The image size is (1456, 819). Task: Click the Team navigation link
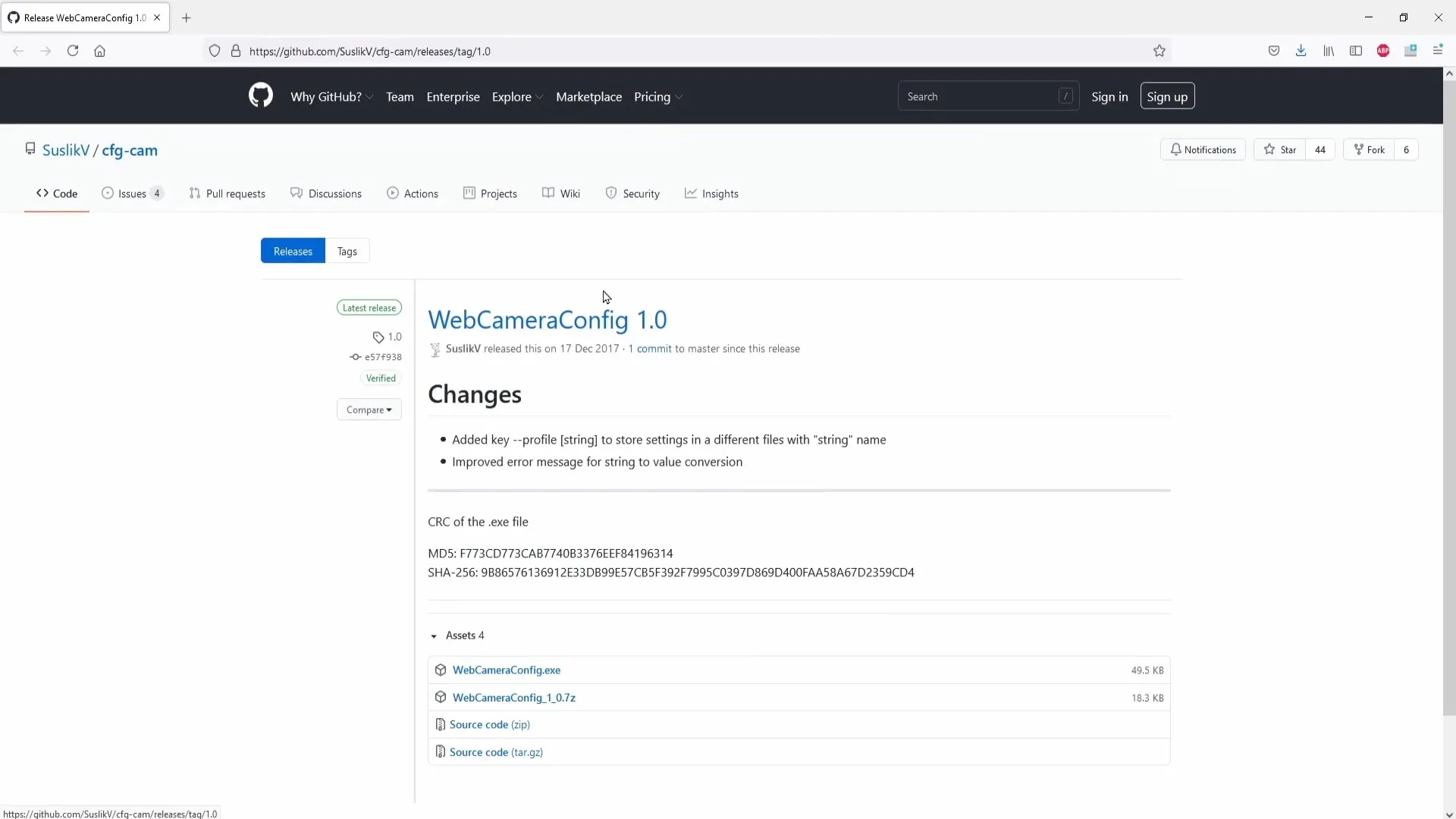pos(400,96)
